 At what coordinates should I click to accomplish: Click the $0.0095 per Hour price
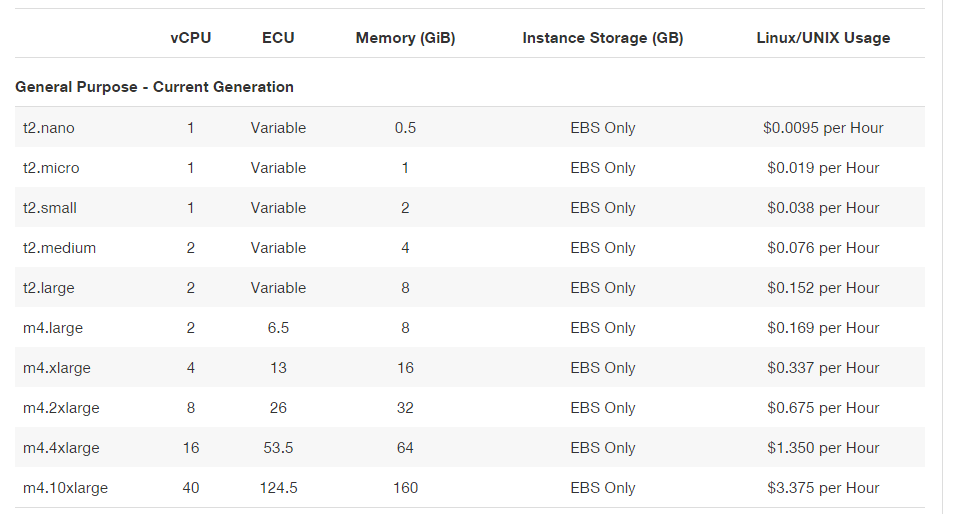pyautogui.click(x=823, y=128)
